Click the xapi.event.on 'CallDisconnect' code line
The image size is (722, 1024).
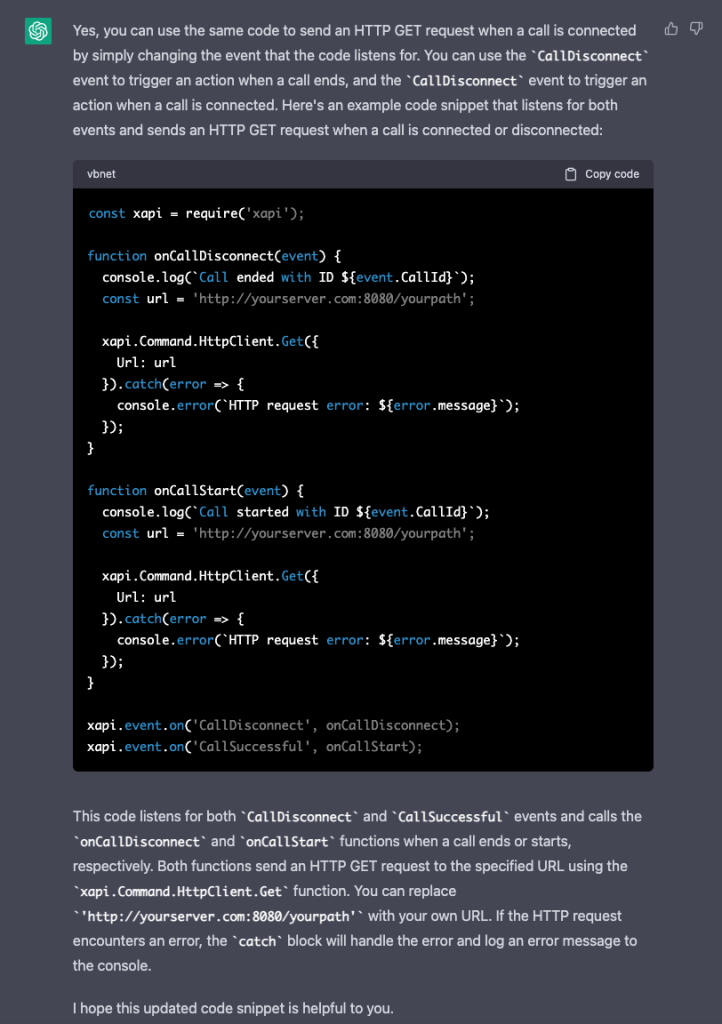[273, 725]
